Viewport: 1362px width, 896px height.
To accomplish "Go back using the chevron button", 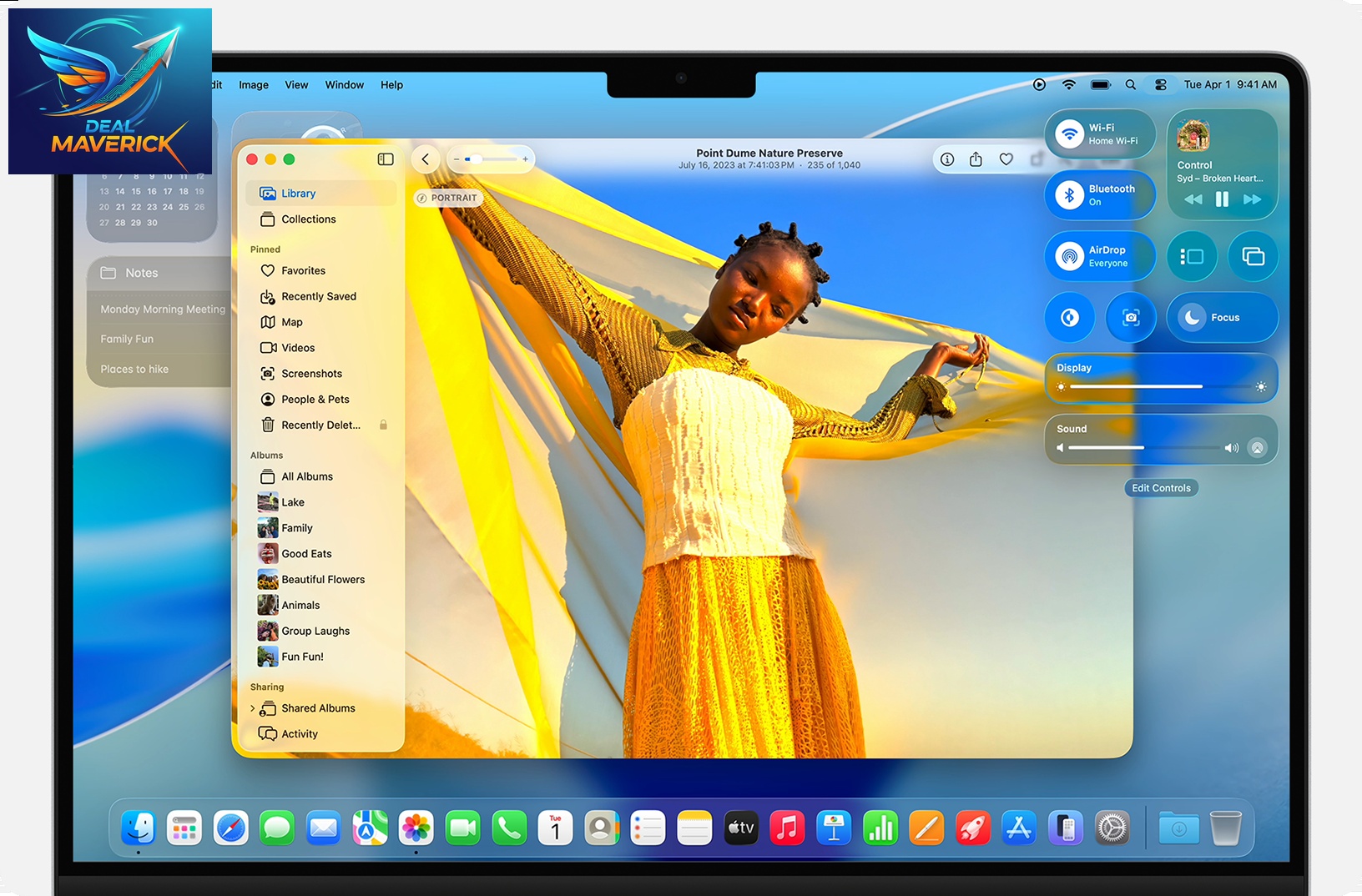I will pos(426,159).
